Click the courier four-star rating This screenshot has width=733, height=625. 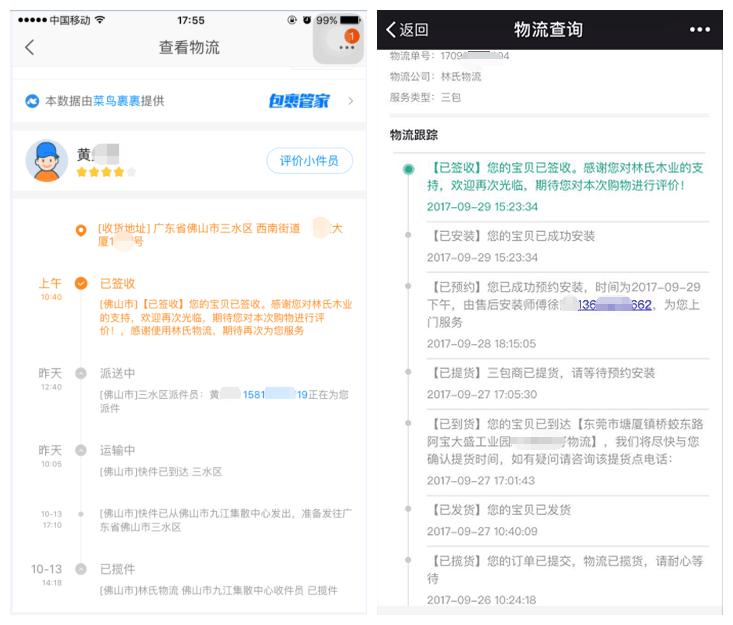(105, 172)
